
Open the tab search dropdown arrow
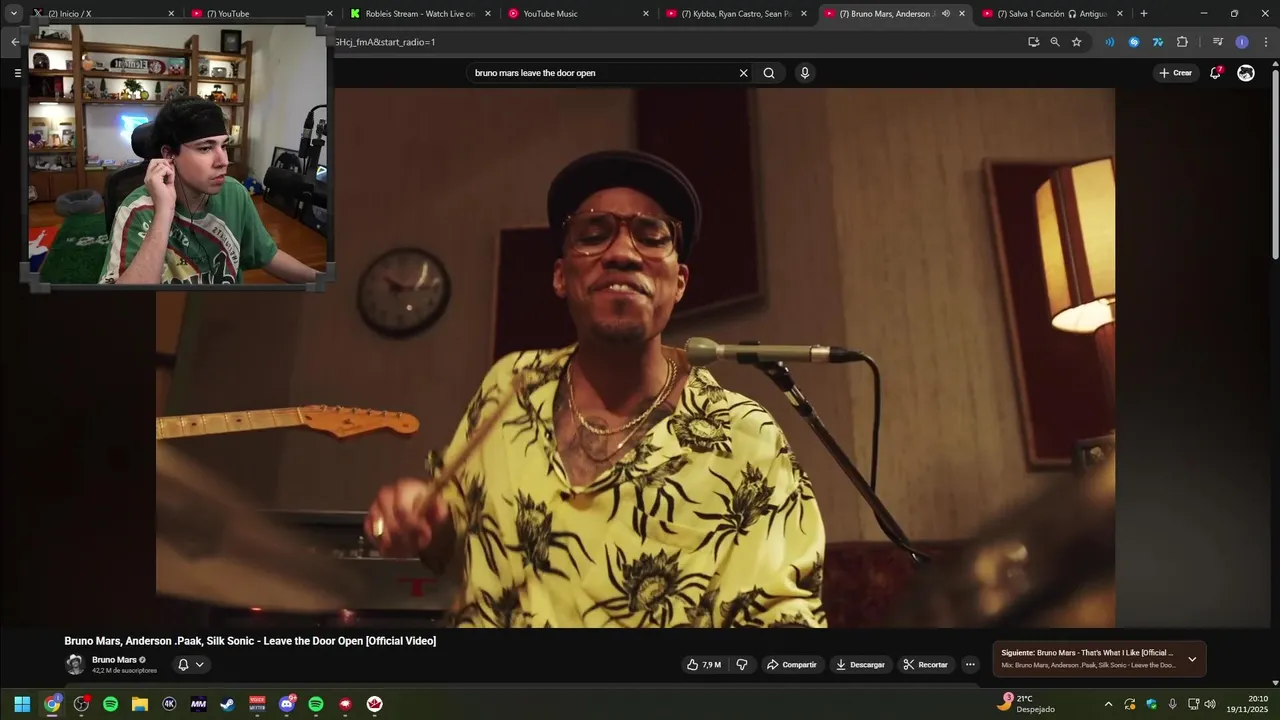[x=14, y=14]
